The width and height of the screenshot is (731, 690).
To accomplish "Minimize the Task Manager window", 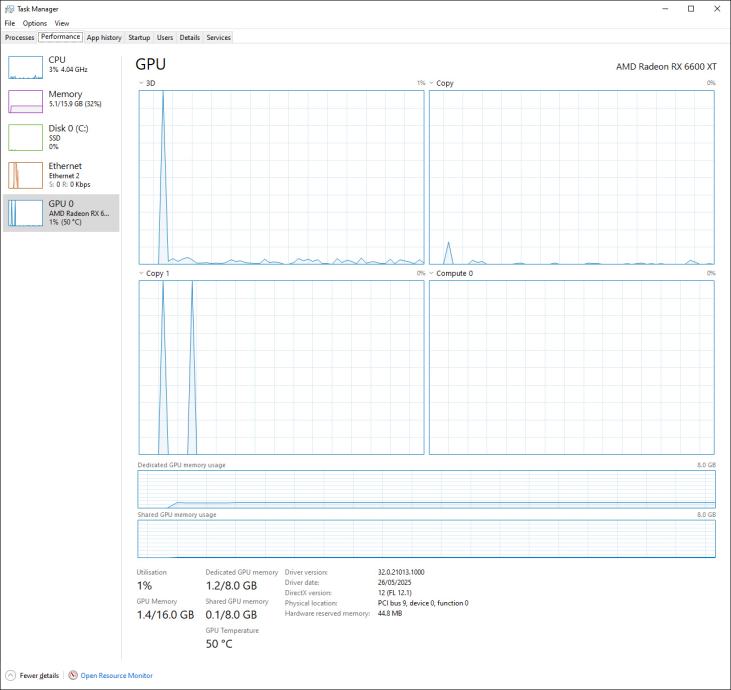I will (665, 9).
